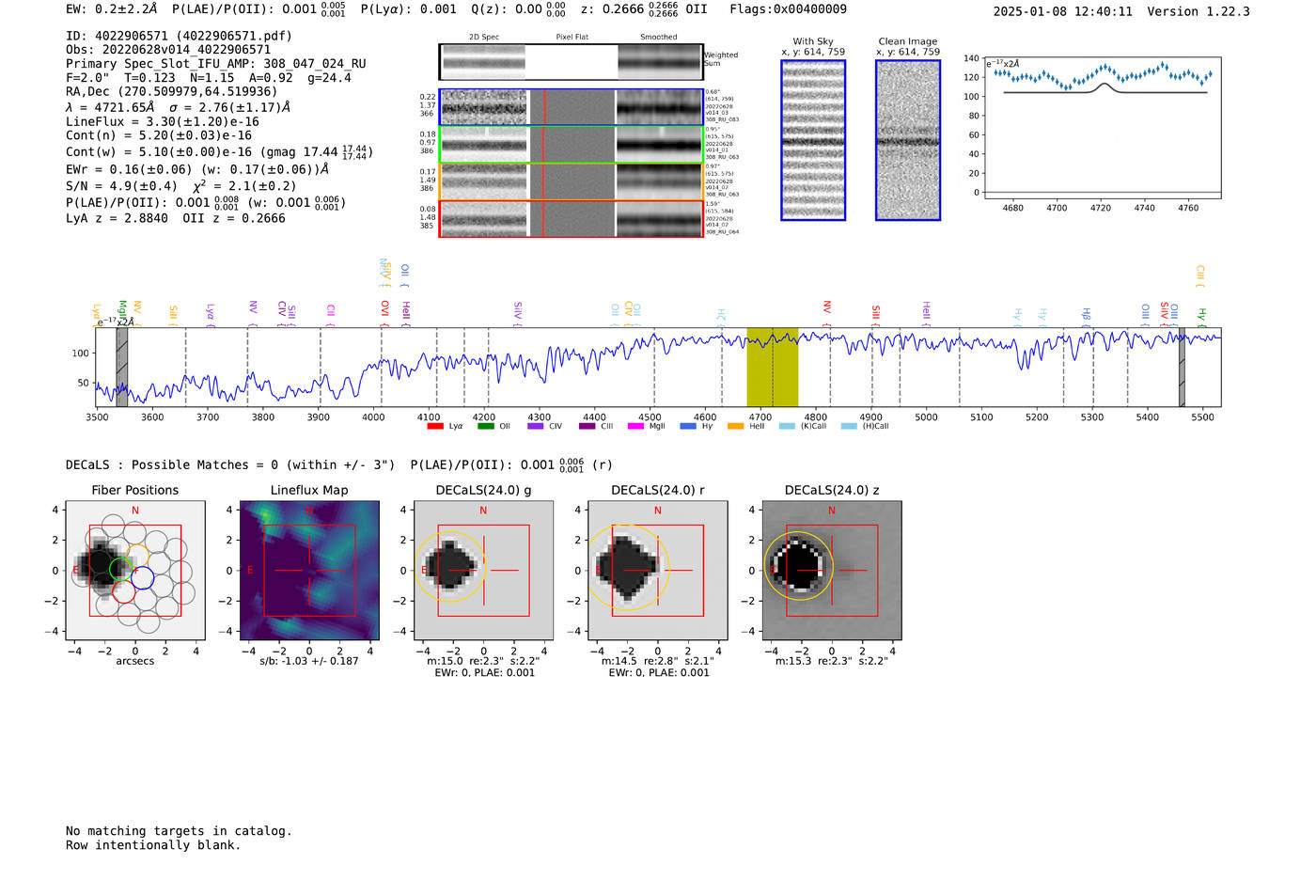Click the Weighted Sum 2D spectrum row
The width and height of the screenshot is (1316, 896).
571,62
